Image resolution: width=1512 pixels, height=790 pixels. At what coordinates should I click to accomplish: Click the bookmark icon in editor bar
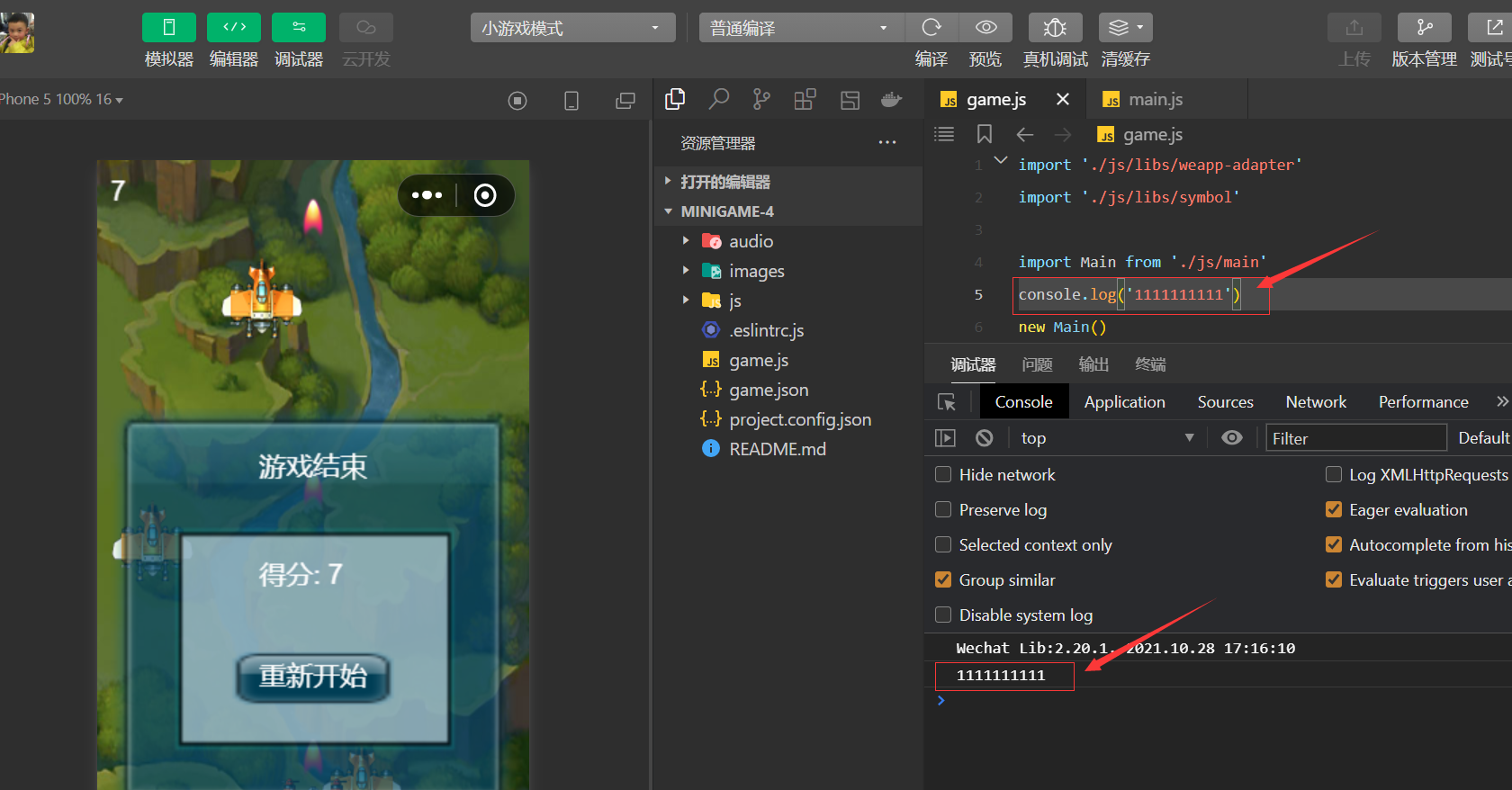[985, 134]
